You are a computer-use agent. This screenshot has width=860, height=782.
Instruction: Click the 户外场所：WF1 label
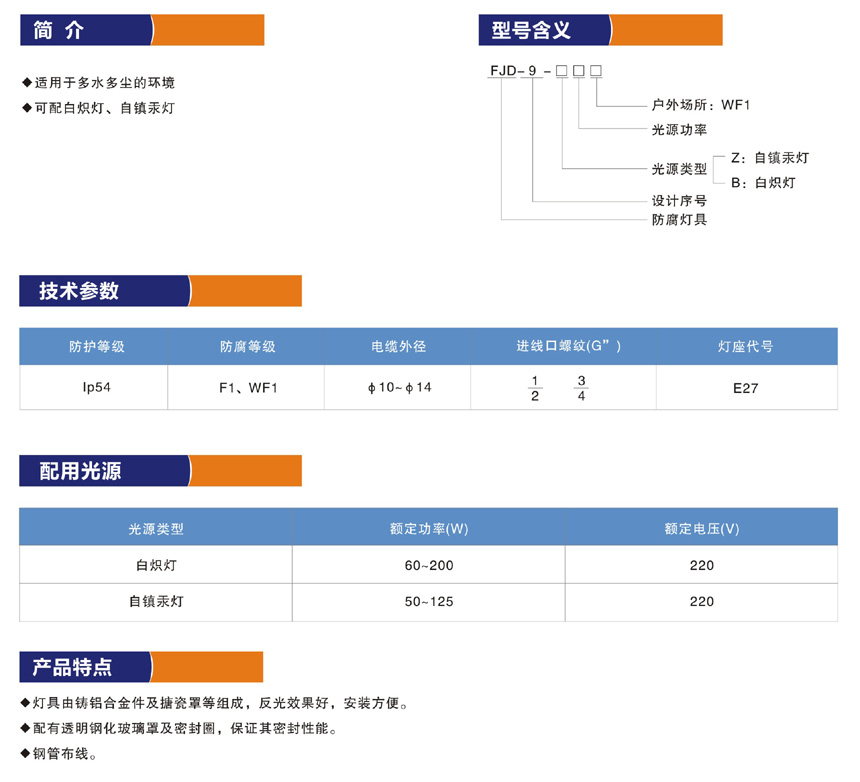click(700, 104)
